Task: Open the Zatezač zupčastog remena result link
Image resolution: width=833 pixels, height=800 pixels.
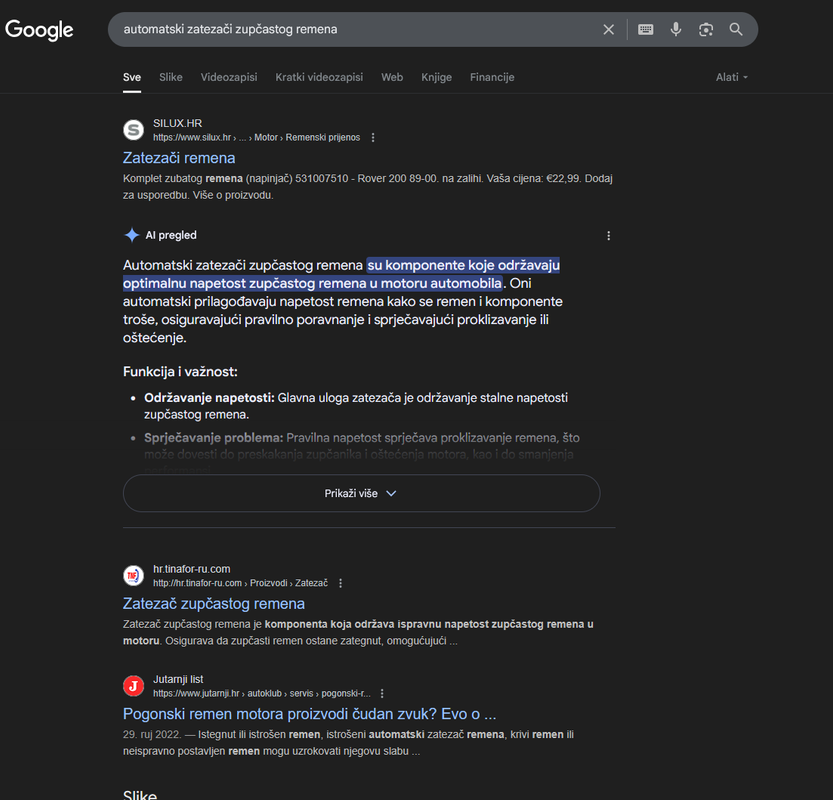Action: (214, 603)
